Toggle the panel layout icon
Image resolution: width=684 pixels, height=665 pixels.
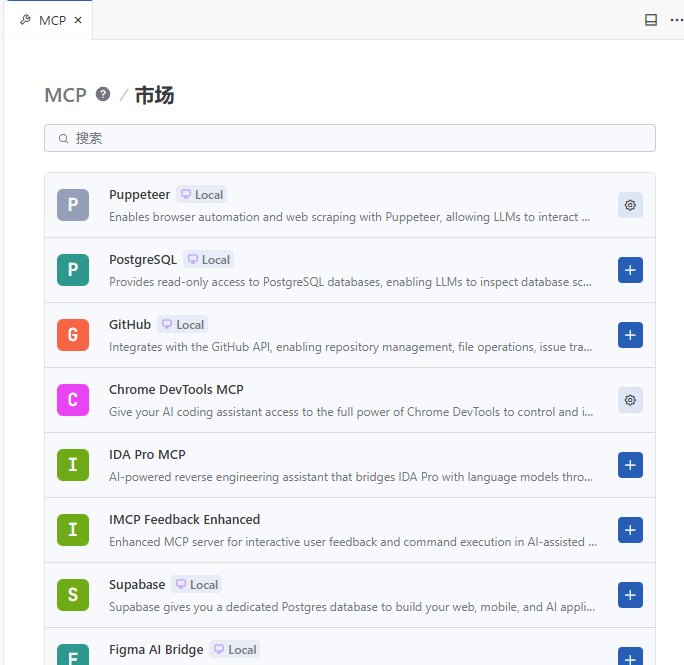point(650,20)
